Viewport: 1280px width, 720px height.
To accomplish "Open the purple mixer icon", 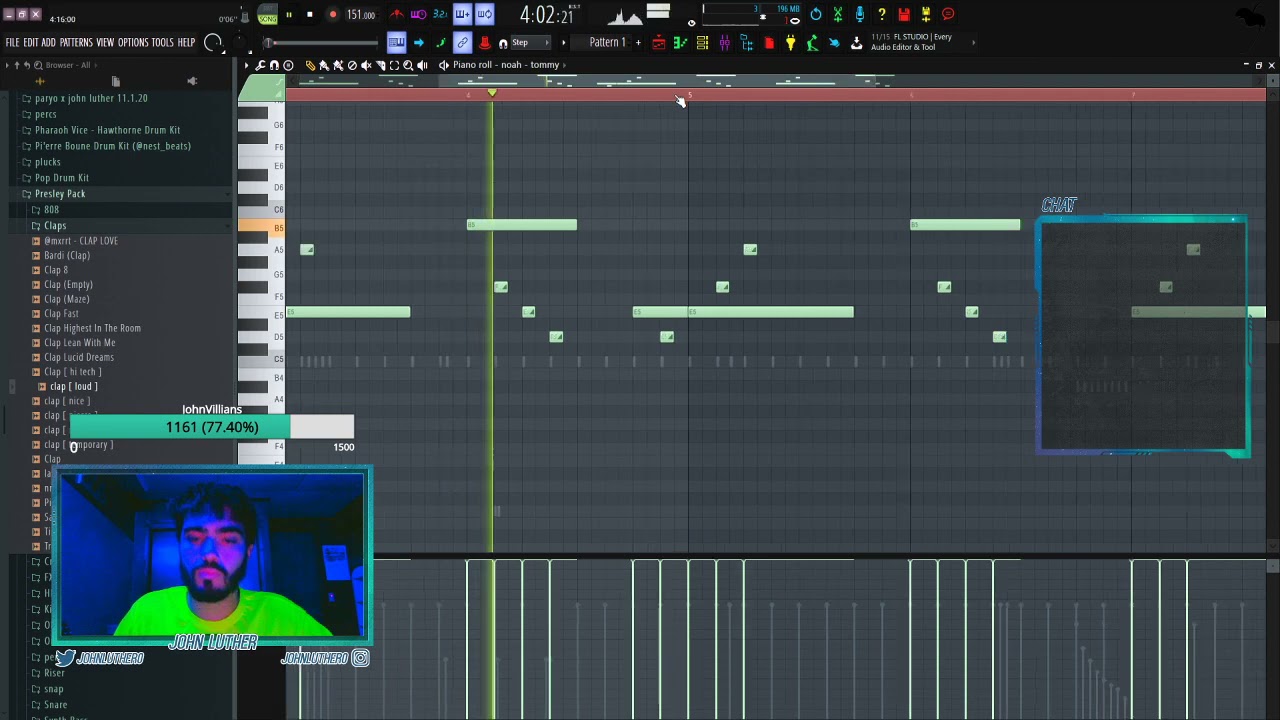I will [x=725, y=43].
